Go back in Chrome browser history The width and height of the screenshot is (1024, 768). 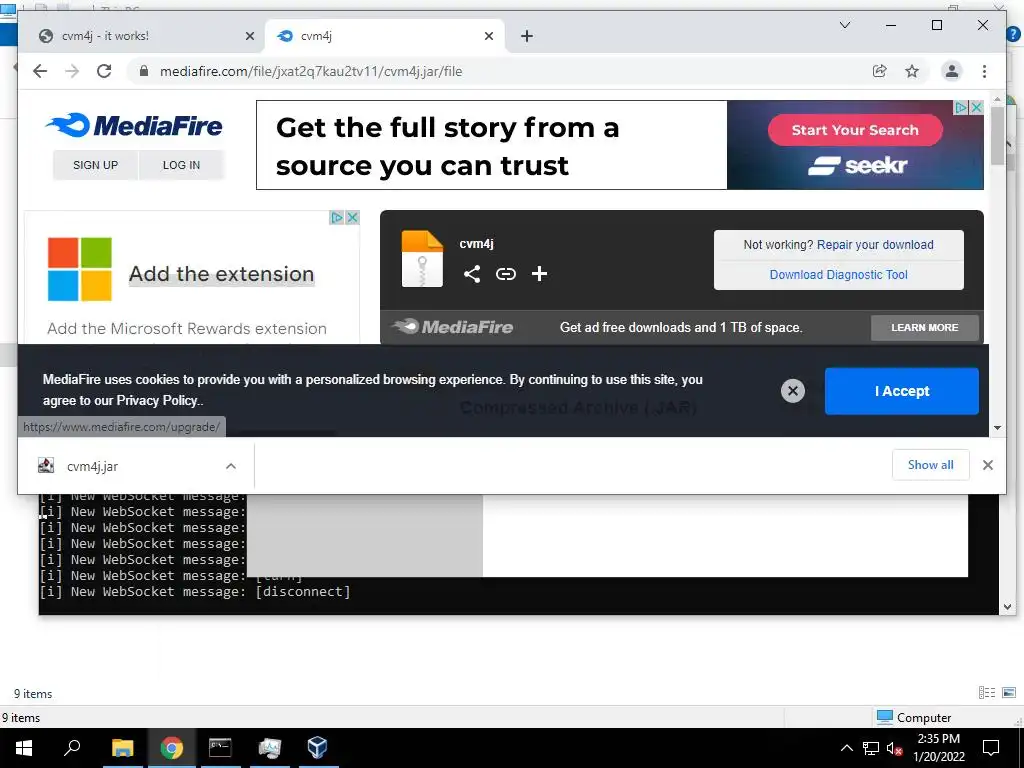coord(40,71)
